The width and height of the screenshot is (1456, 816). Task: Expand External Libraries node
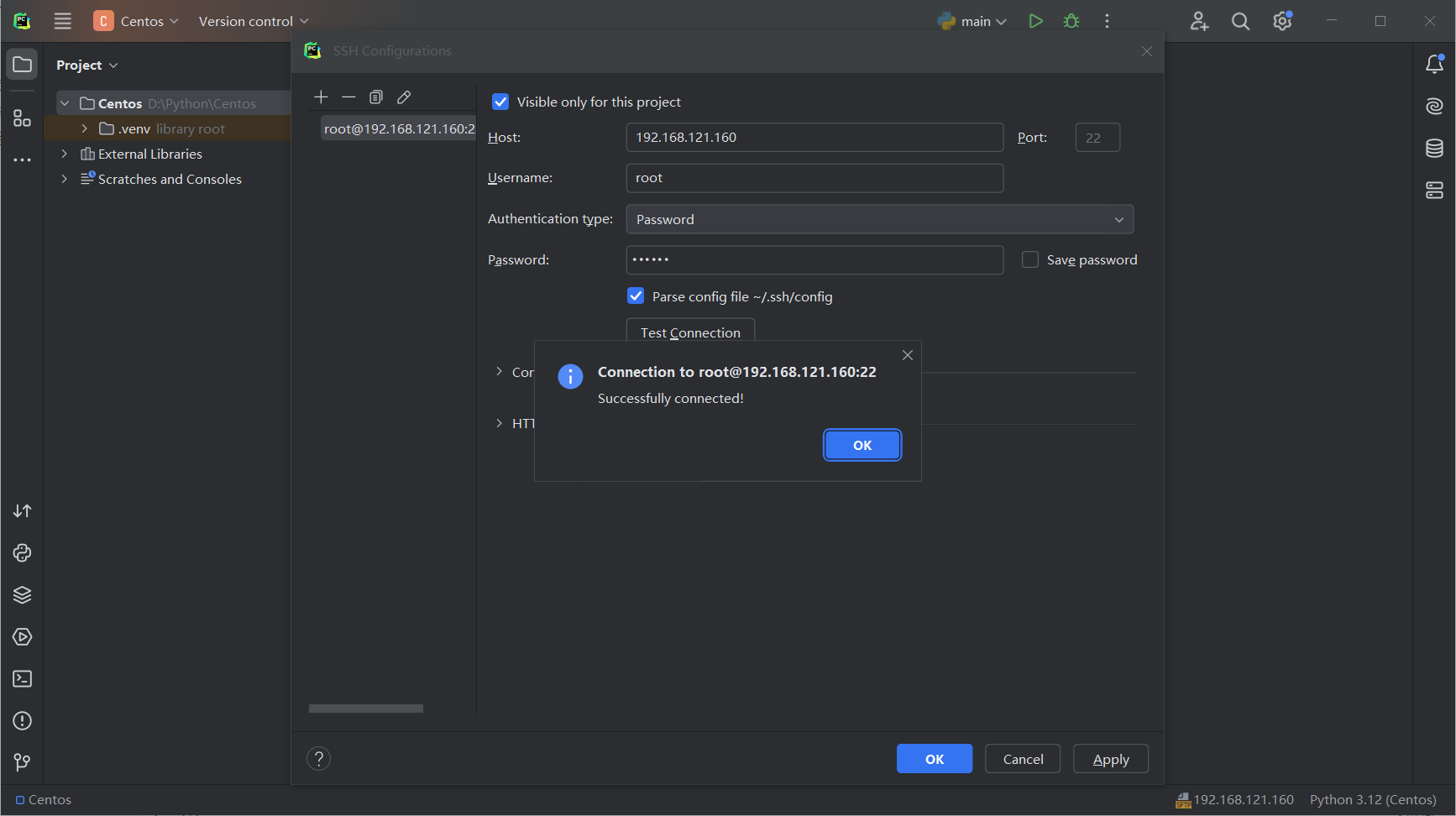pos(65,154)
